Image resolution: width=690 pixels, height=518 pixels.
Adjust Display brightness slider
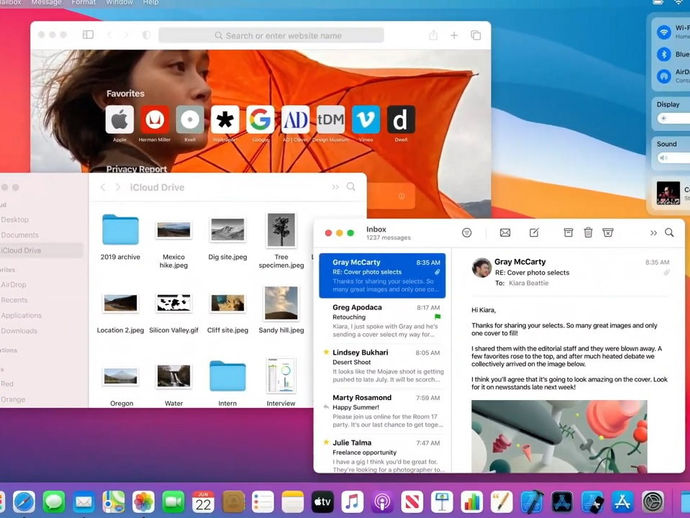click(x=673, y=118)
